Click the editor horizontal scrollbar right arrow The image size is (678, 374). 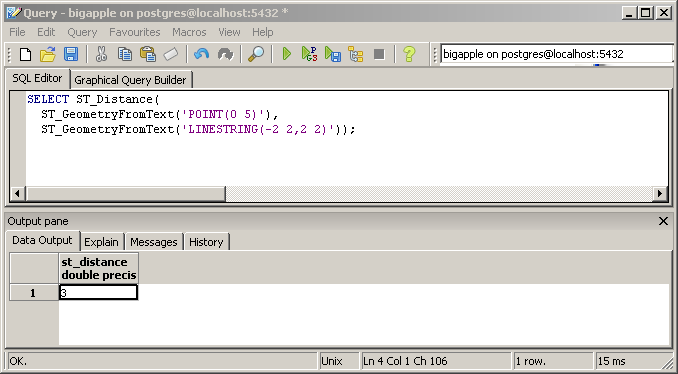pos(660,194)
